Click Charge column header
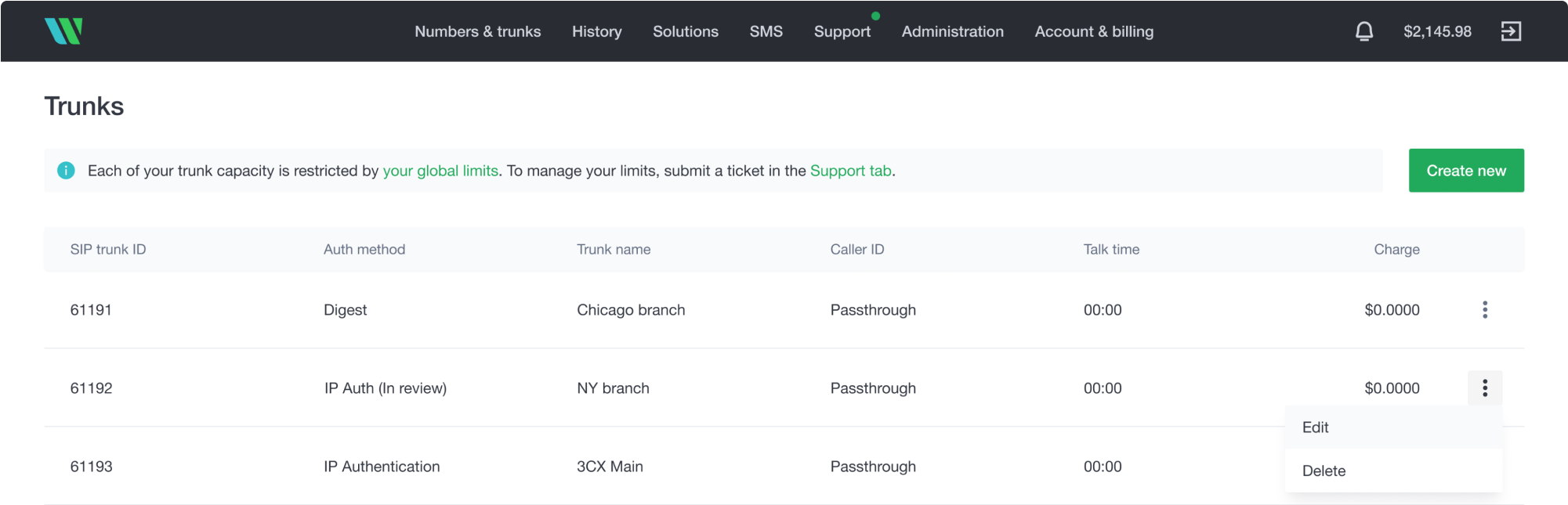The image size is (1568, 505). coord(1396,249)
